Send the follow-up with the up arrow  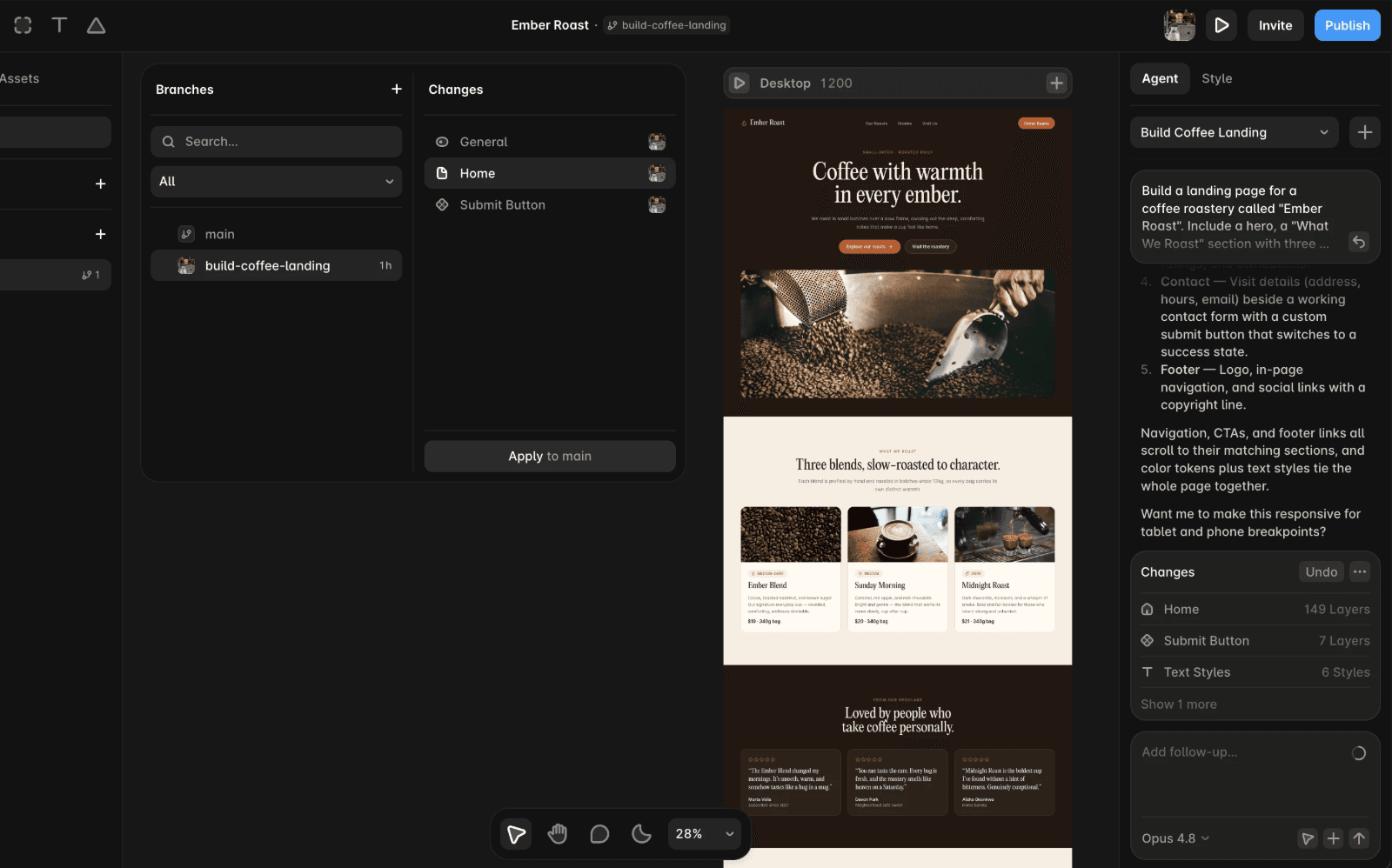click(x=1359, y=838)
